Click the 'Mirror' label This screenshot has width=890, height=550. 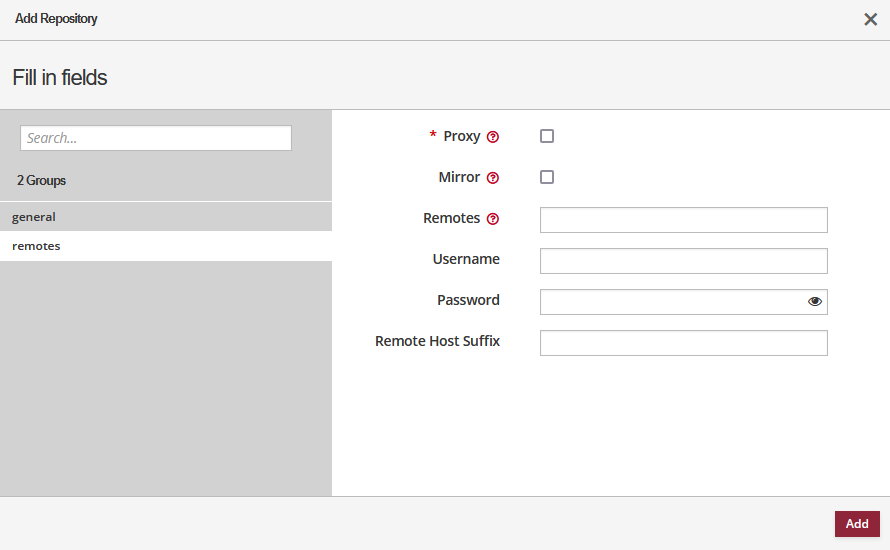pyautogui.click(x=459, y=177)
